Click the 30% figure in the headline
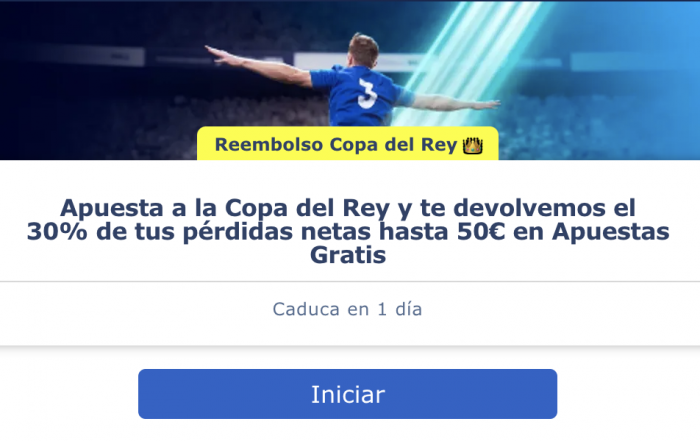 click(57, 231)
